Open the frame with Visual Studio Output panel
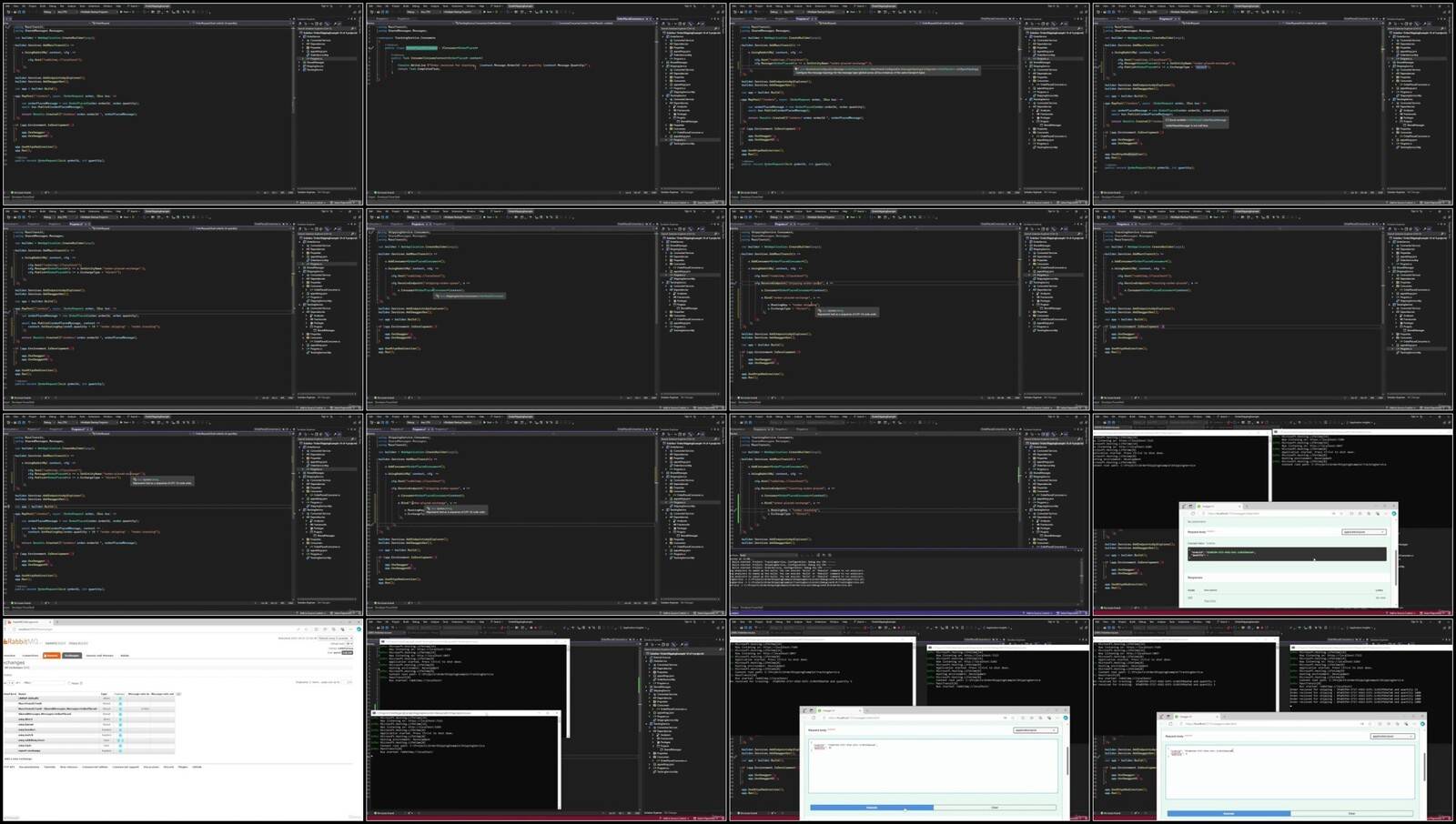This screenshot has width=1456, height=824. tap(909, 515)
